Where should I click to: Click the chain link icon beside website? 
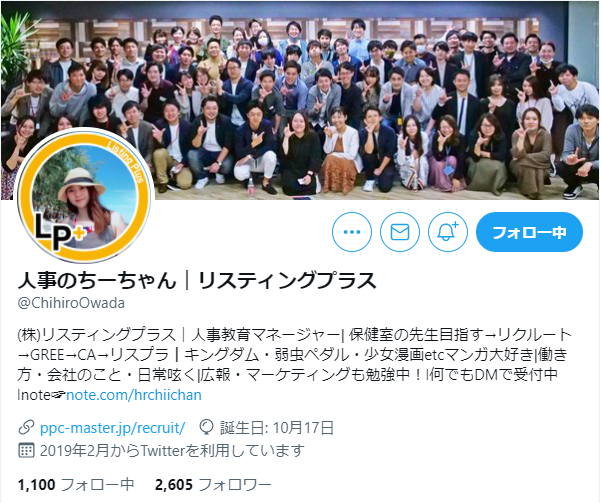coord(26,427)
